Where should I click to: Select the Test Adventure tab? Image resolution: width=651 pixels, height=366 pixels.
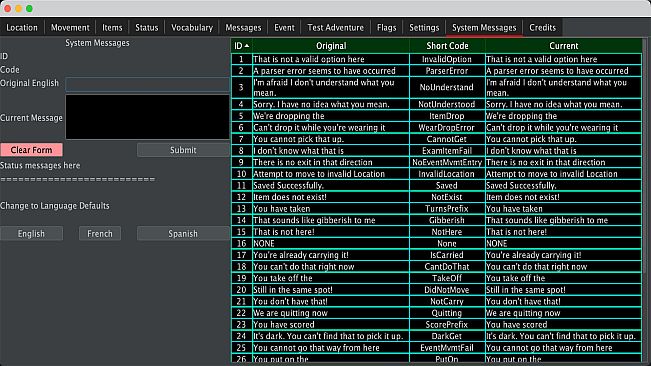[335, 28]
